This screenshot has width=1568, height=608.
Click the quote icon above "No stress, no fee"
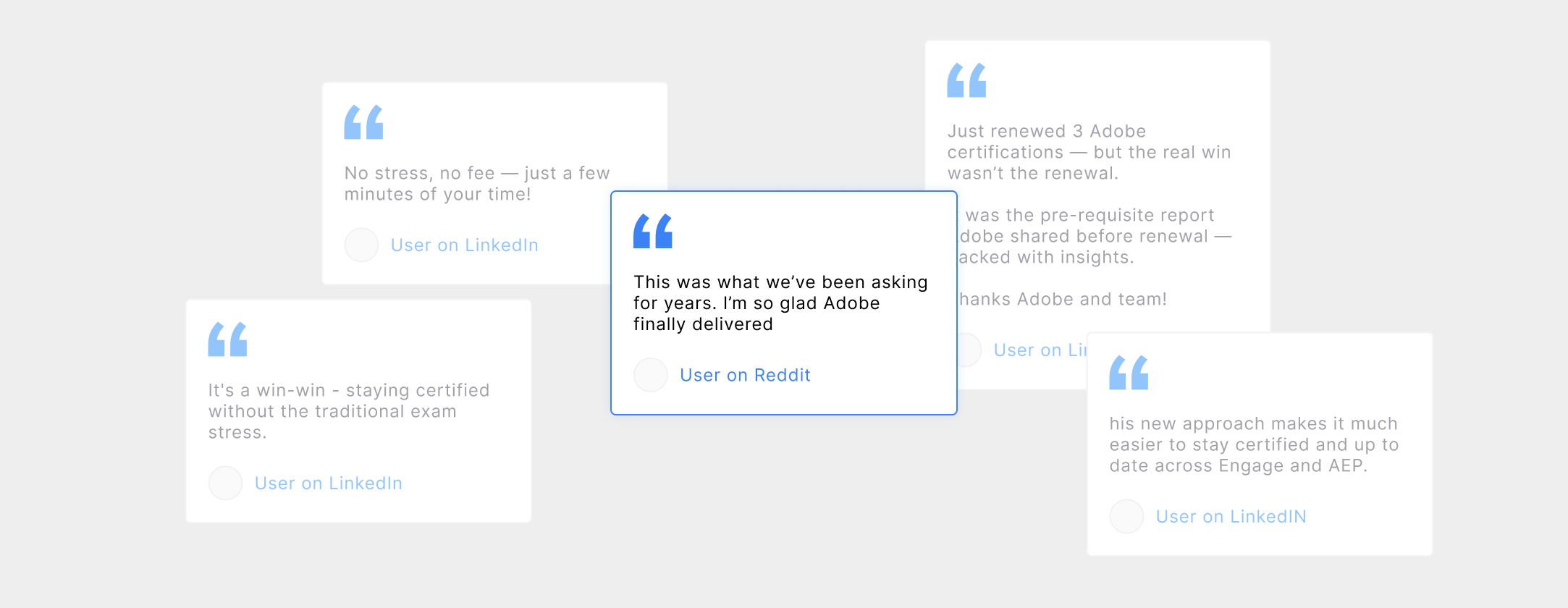(363, 122)
